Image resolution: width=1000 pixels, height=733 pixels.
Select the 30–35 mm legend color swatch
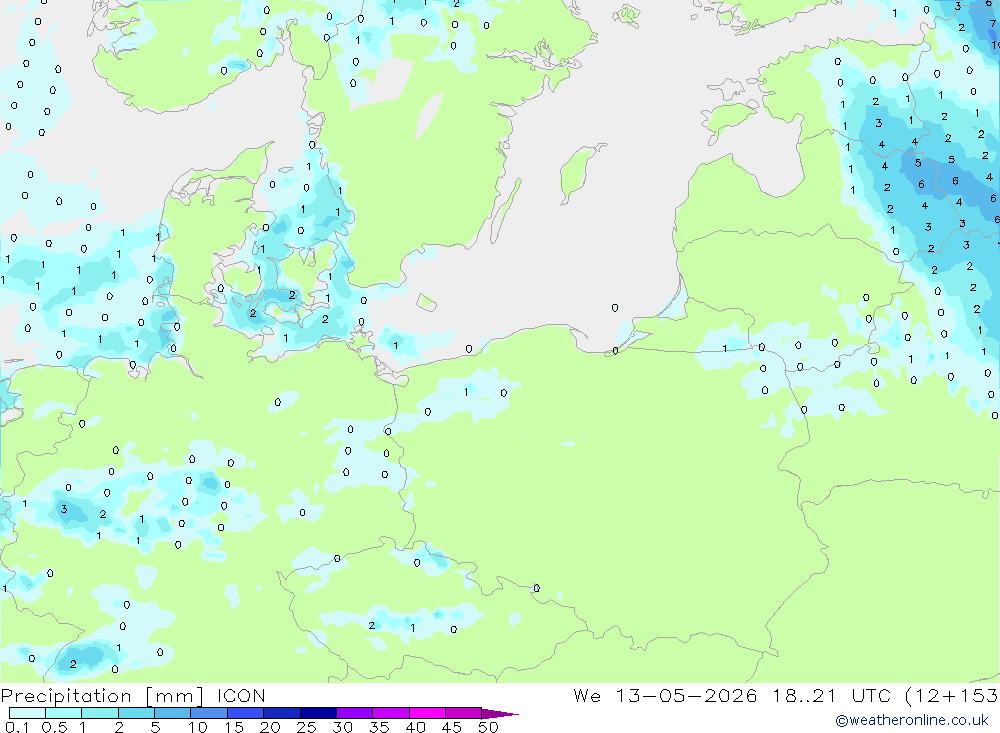[x=355, y=713]
